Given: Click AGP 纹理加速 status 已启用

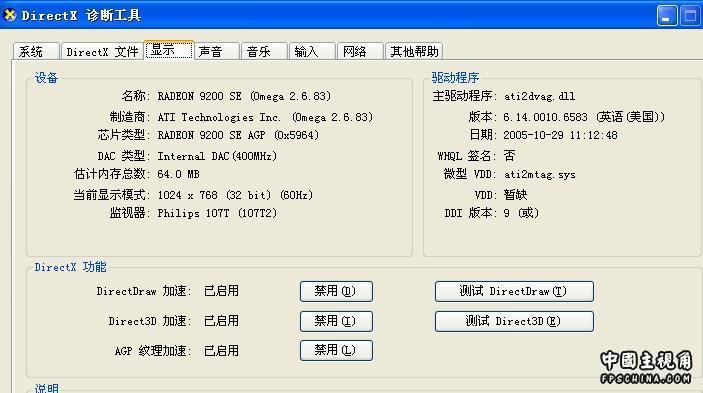Looking at the screenshot, I should [x=221, y=350].
